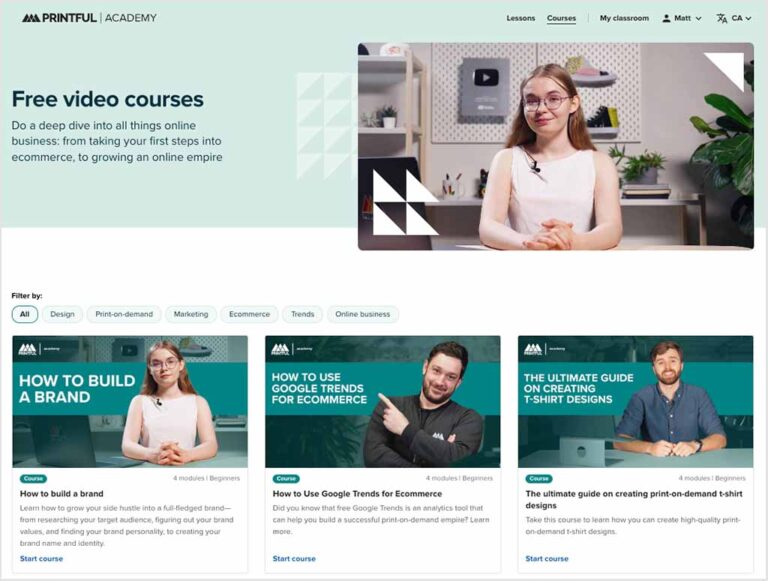
Task: Open the Ultimate Guide T-Shirt Designs thumbnail
Action: (635, 402)
